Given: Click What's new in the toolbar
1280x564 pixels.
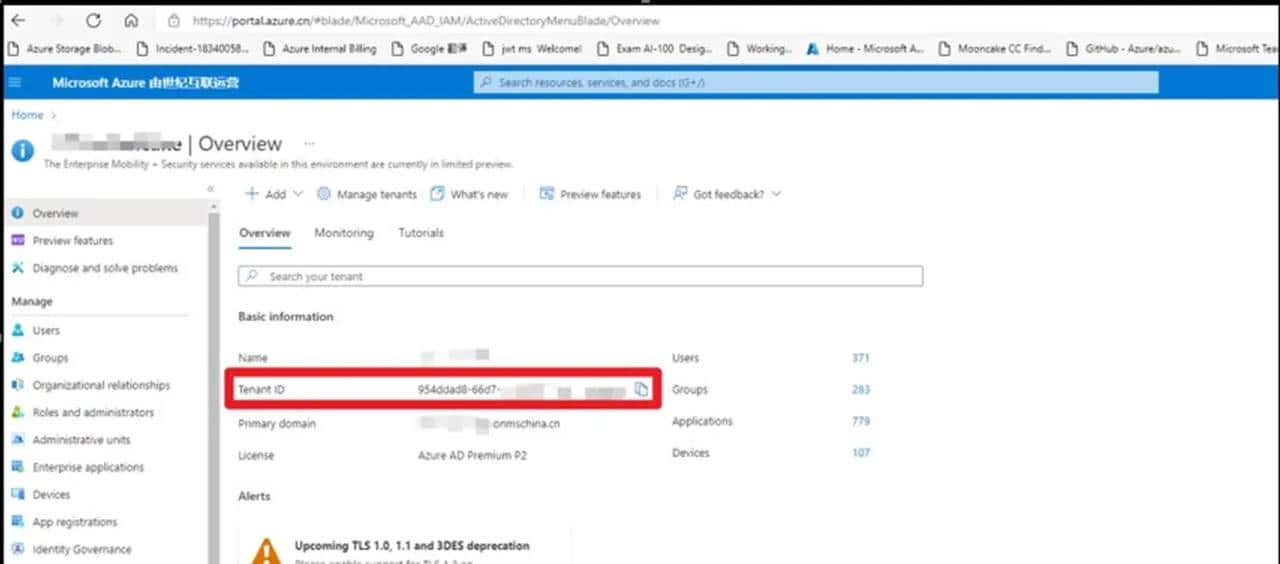Looking at the screenshot, I should [469, 194].
